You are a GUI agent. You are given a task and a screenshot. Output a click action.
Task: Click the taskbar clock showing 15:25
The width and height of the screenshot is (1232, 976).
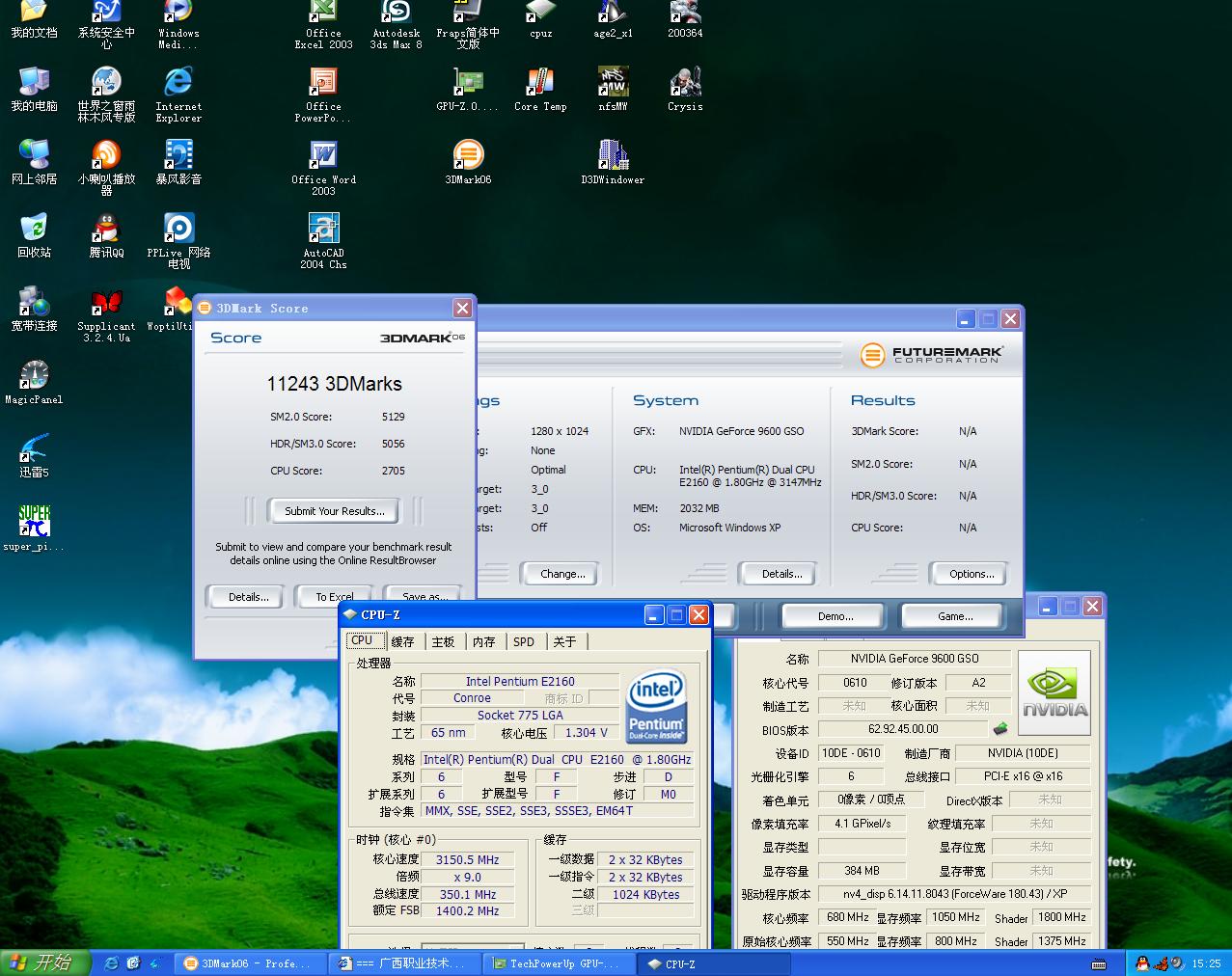point(1206,963)
